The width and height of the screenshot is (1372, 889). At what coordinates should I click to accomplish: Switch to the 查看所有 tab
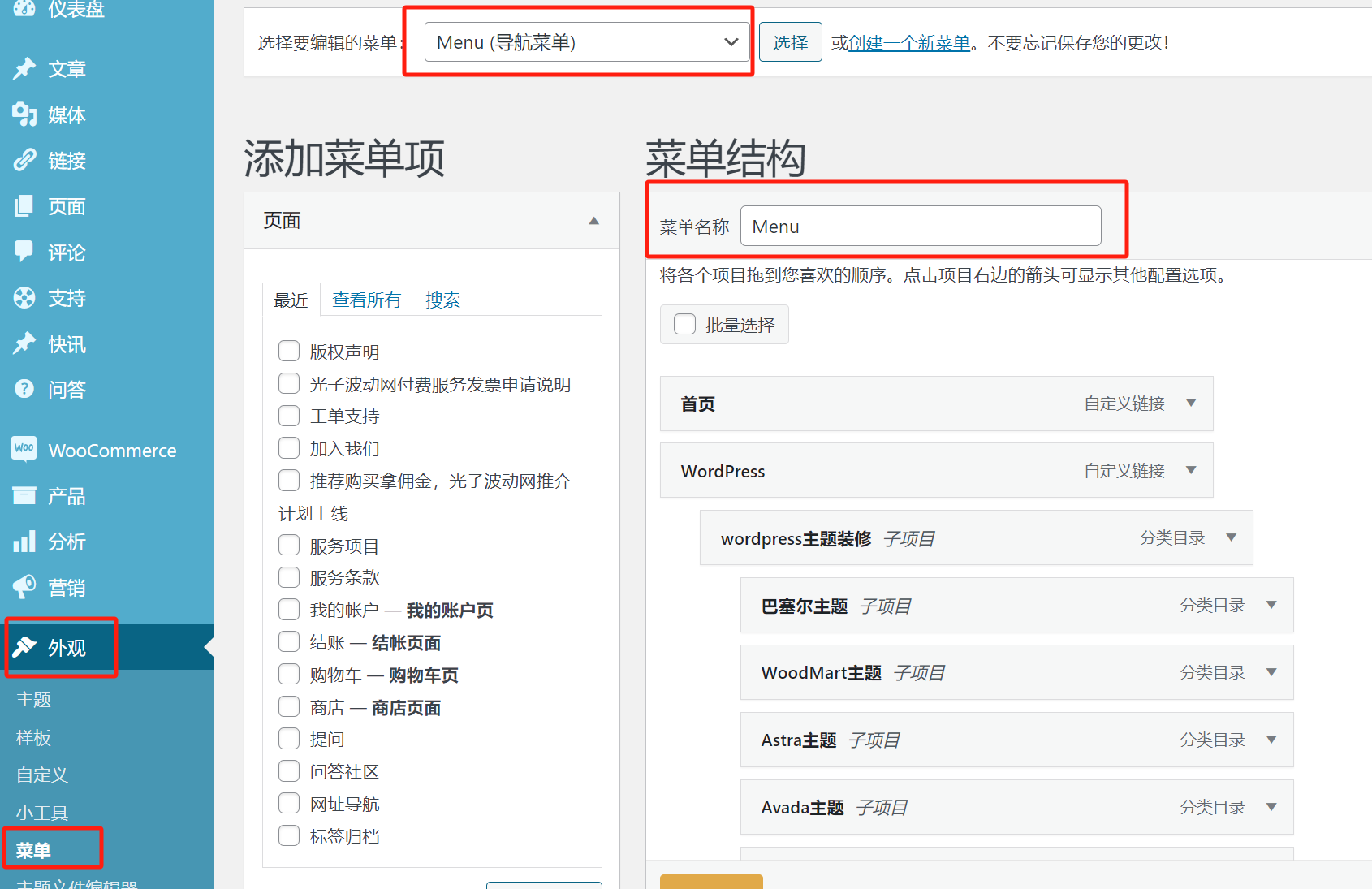coord(366,300)
